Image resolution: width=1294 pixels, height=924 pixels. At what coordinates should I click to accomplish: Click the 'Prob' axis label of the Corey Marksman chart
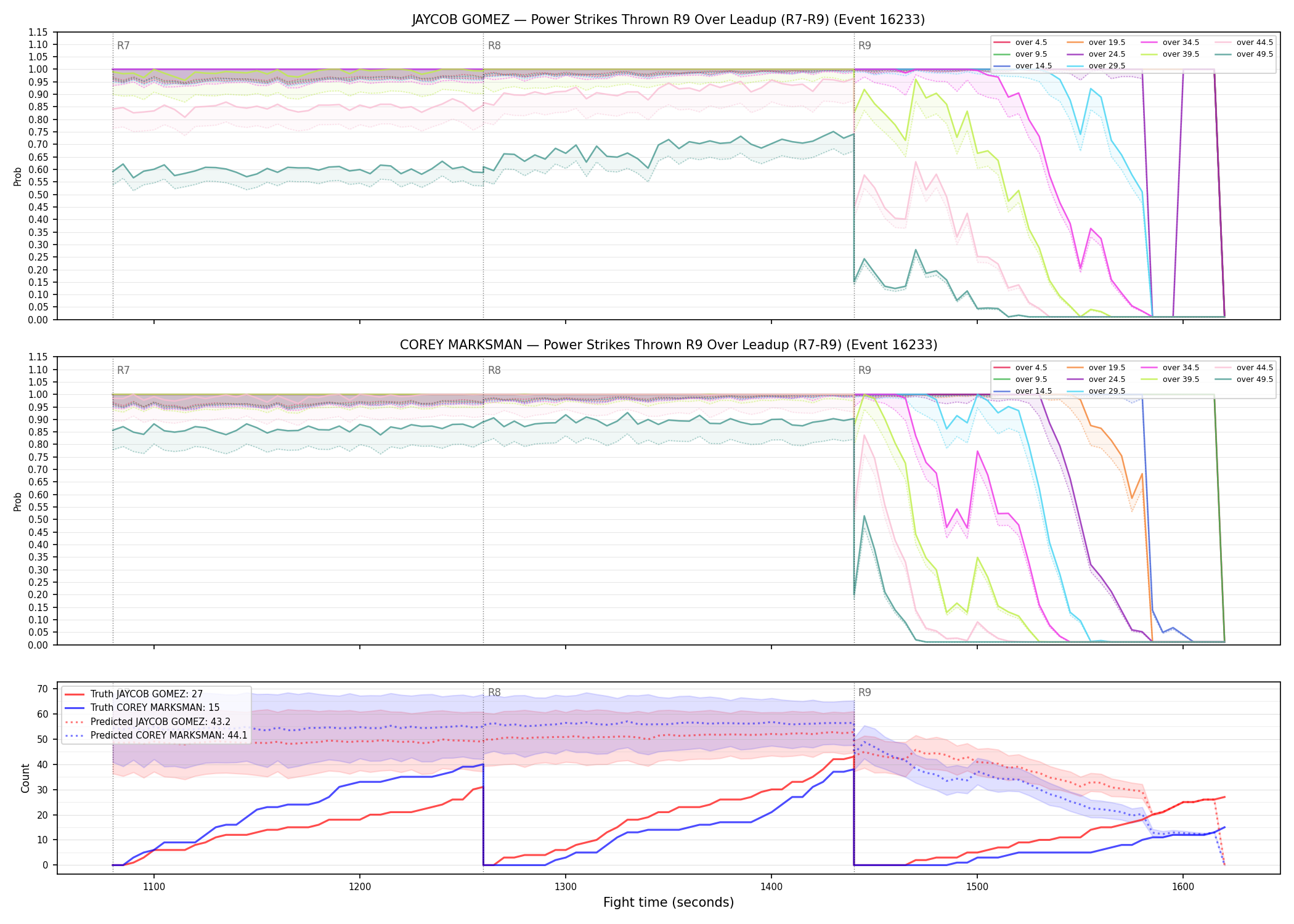tap(18, 501)
